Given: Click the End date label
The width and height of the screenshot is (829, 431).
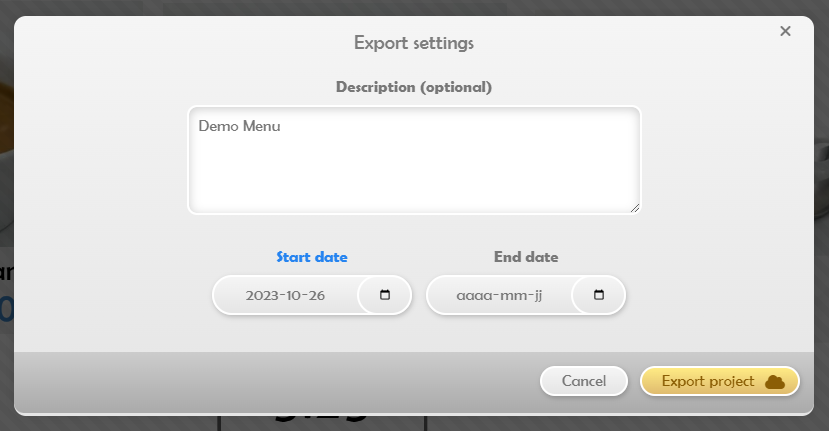Looking at the screenshot, I should (x=526, y=257).
